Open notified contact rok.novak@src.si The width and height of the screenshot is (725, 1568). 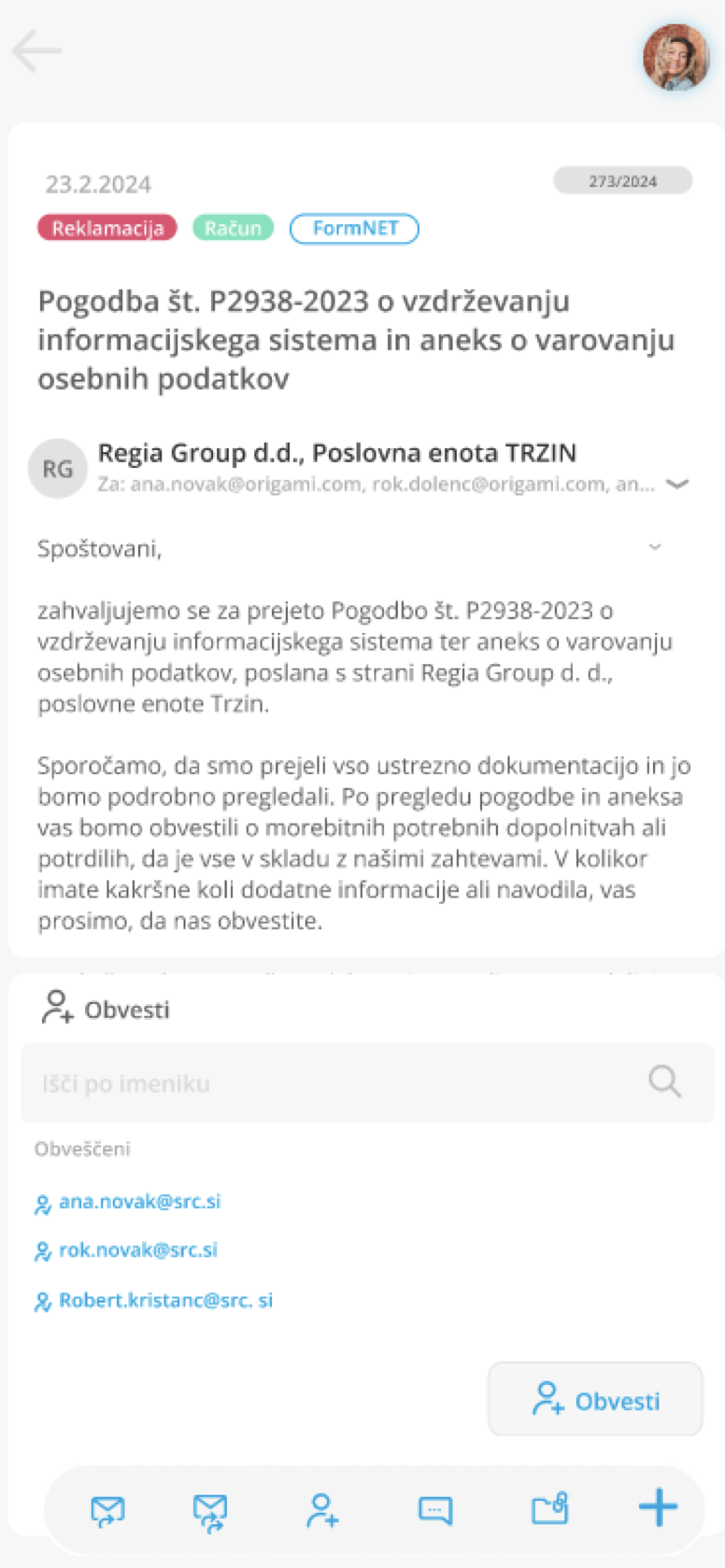137,1250
